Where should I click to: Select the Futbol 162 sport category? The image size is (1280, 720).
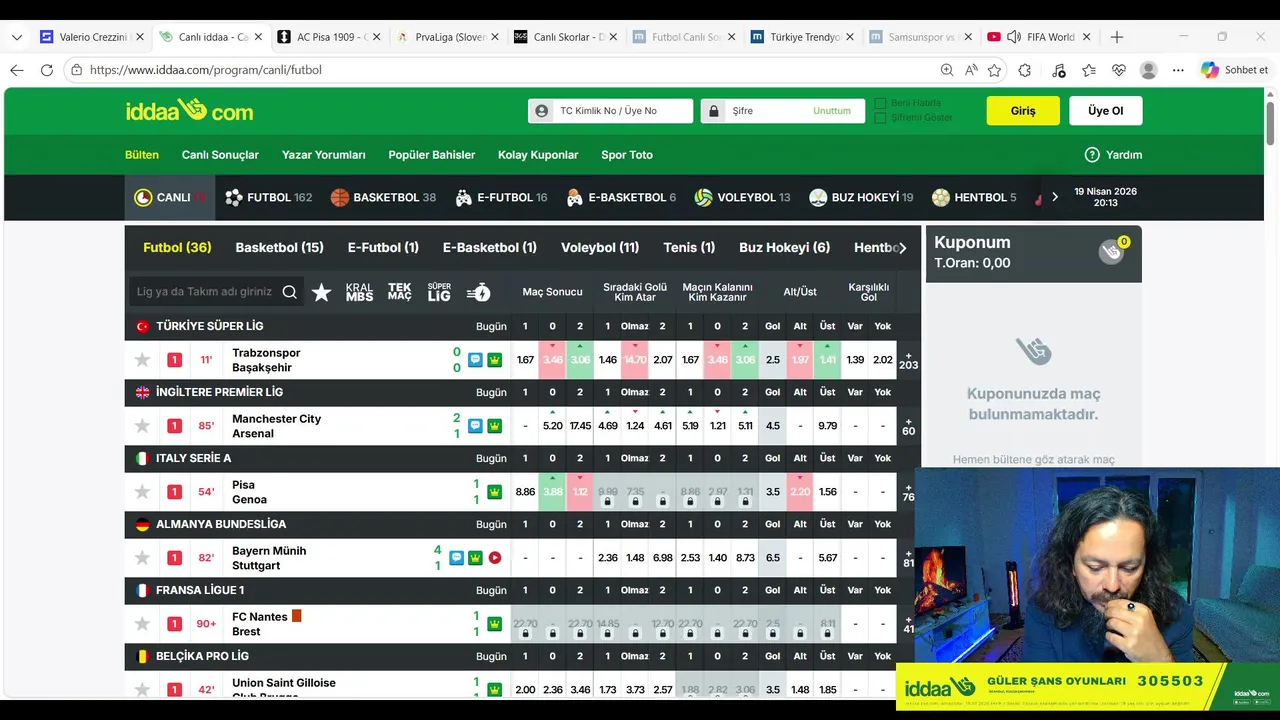269,198
